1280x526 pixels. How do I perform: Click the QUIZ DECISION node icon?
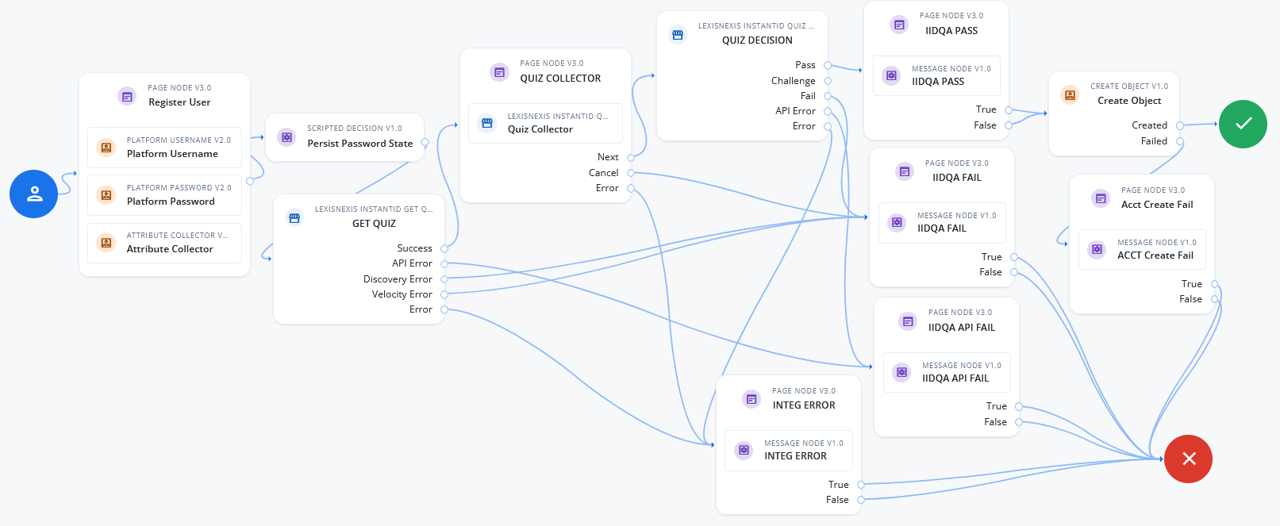coord(677,34)
